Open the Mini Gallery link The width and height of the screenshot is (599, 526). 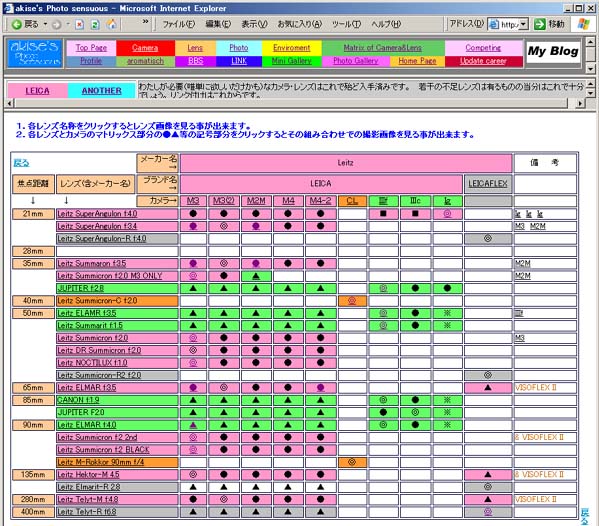point(291,61)
